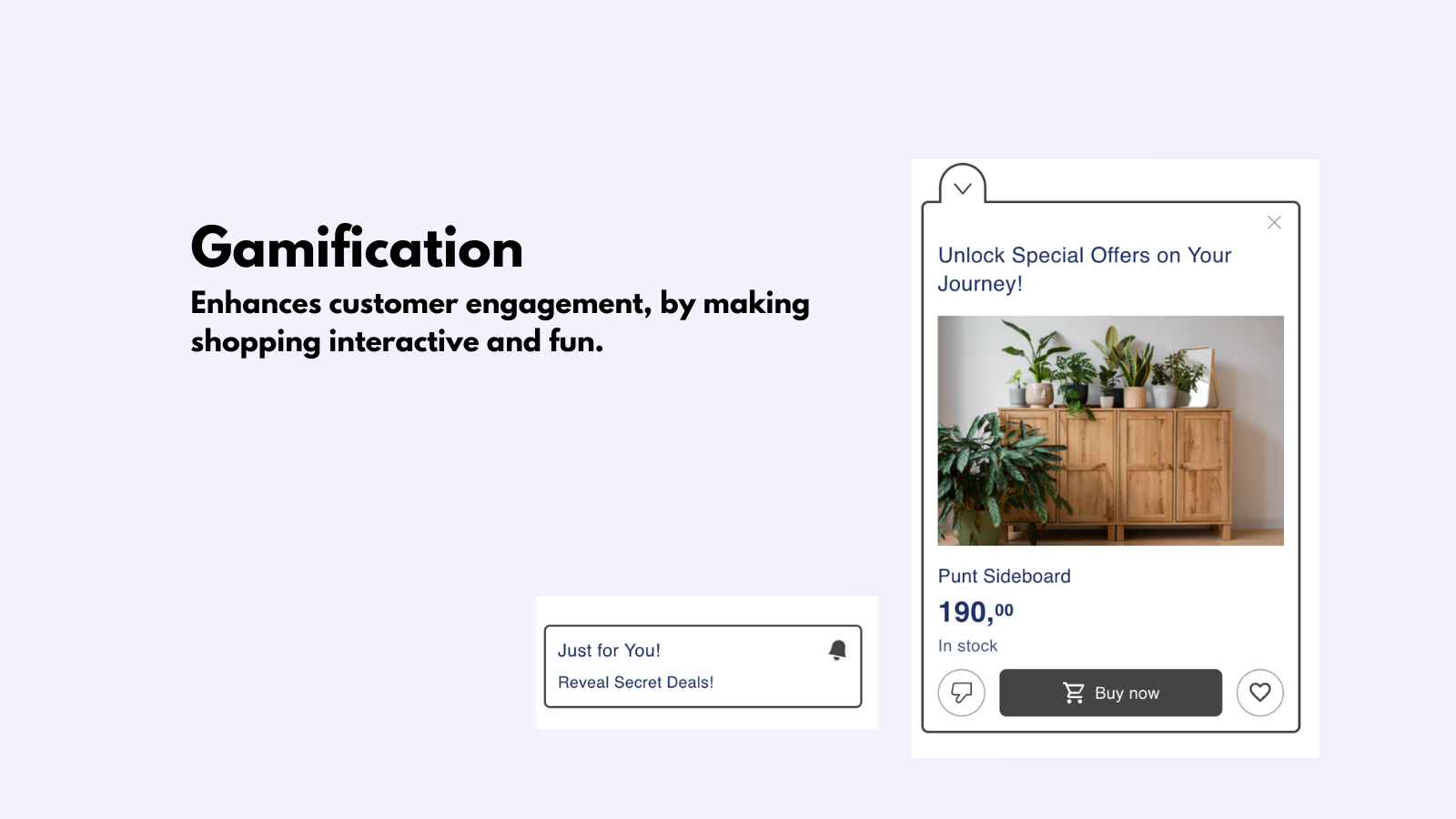Screen dimensions: 1456x819
Task: Click the X icon on the offer popup
Action: (x=1274, y=222)
